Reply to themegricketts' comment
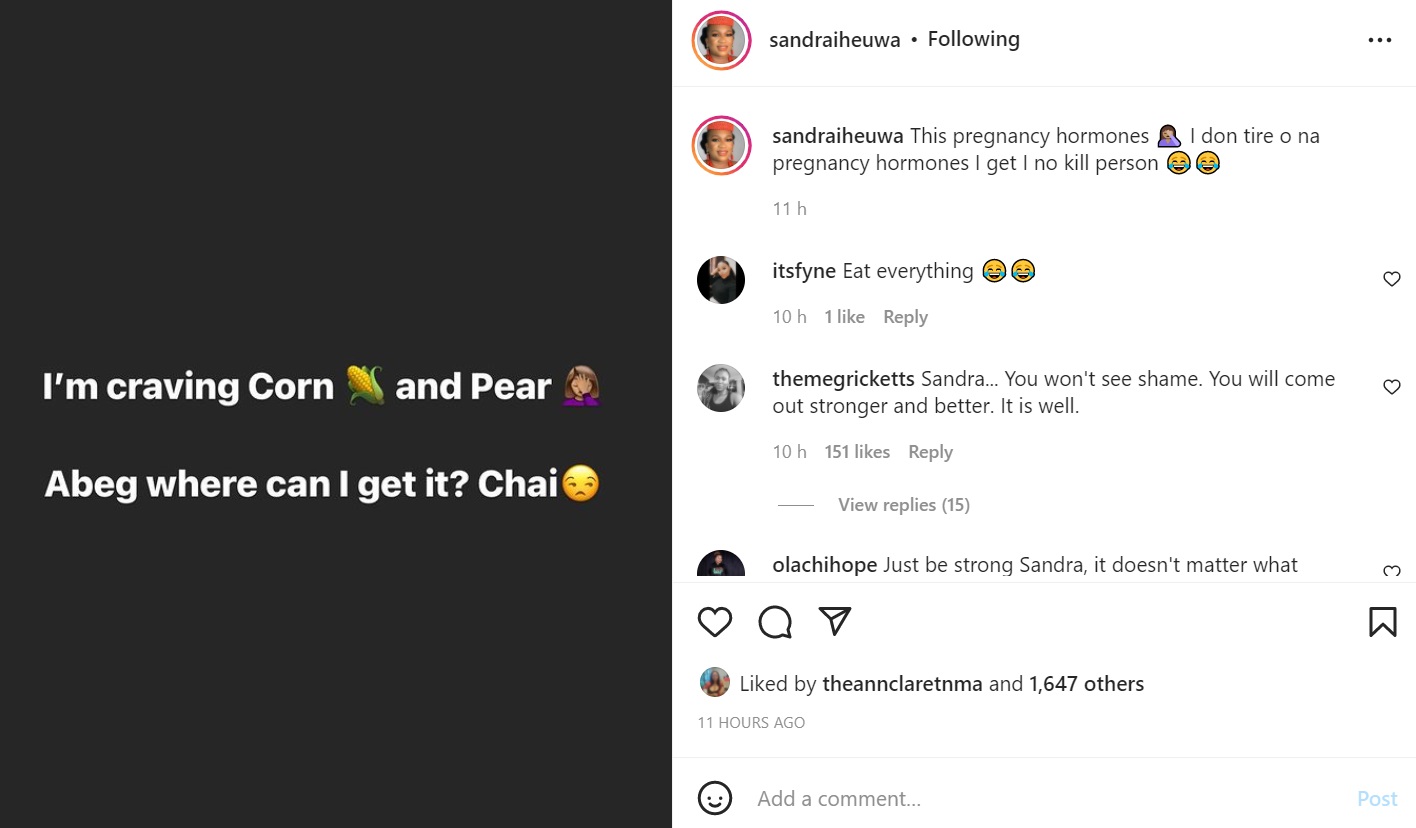 [x=930, y=452]
